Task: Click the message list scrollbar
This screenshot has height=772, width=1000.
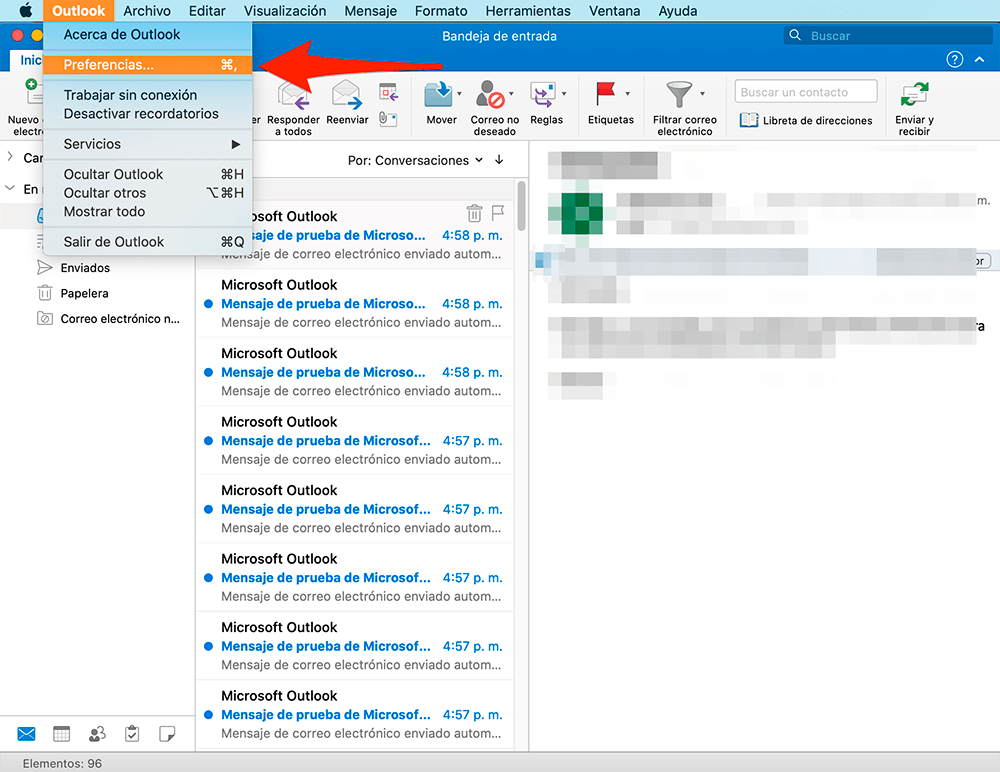Action: click(x=522, y=206)
